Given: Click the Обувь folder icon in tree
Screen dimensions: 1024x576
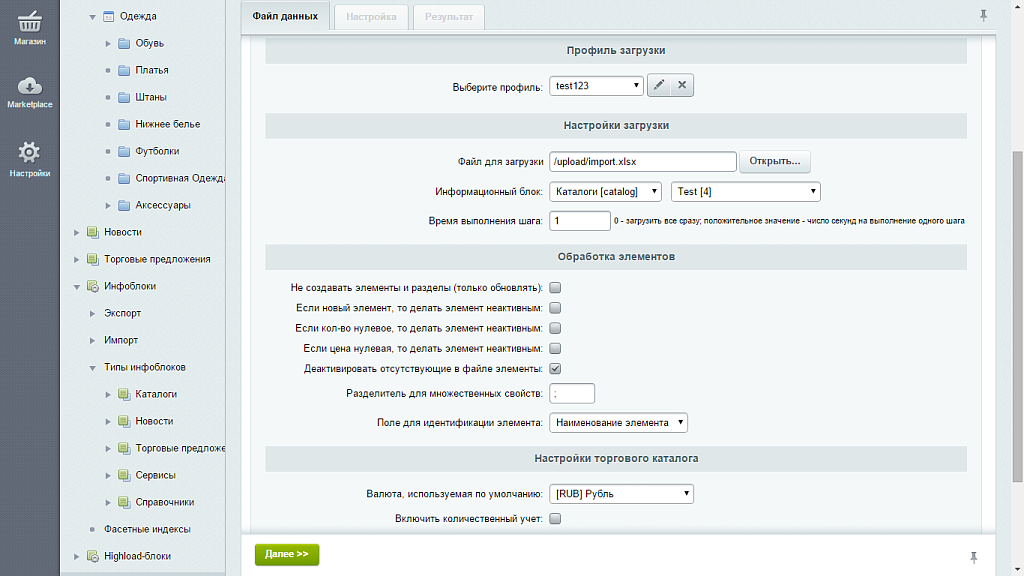Looking at the screenshot, I should coord(124,43).
